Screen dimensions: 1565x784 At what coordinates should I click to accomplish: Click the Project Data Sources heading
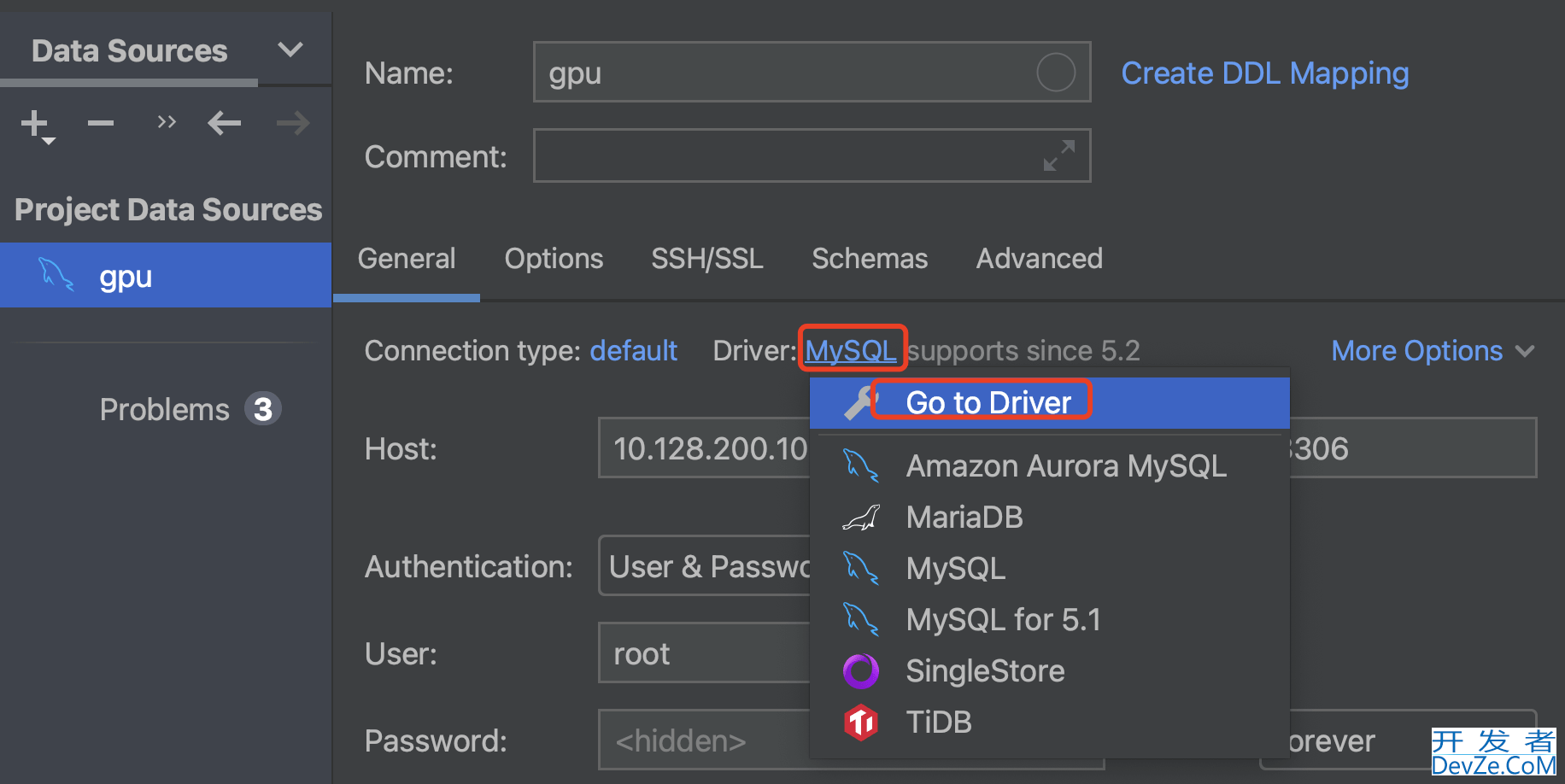point(168,210)
